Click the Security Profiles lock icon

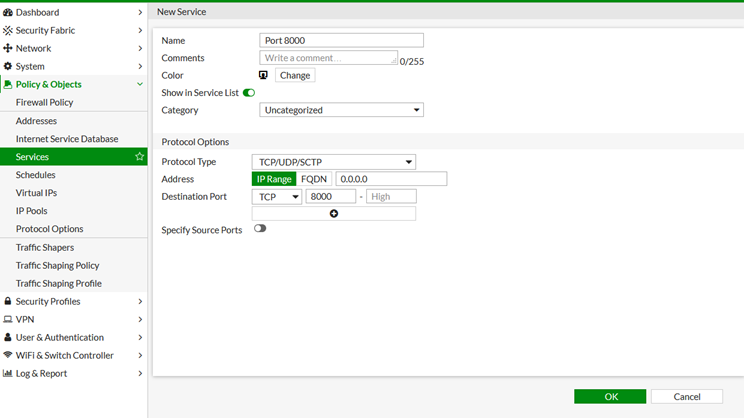click(8, 301)
